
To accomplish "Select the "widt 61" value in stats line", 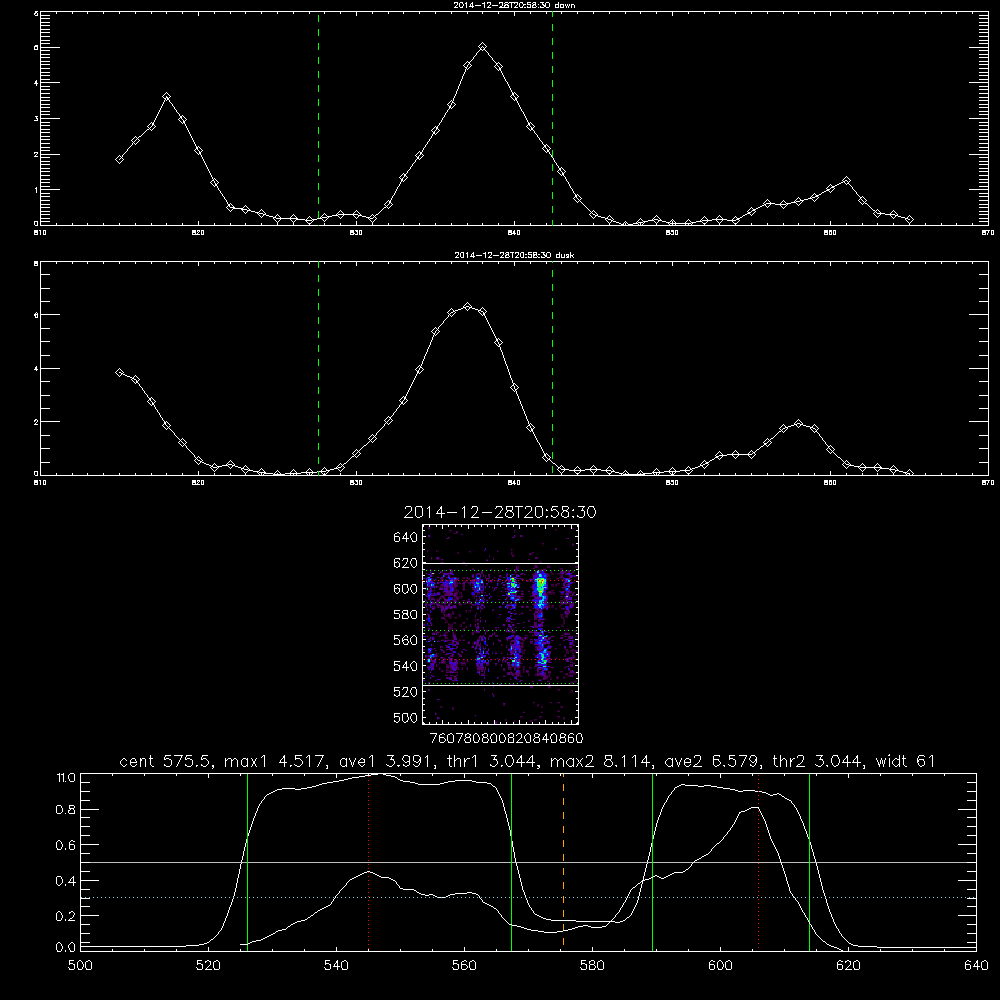I will [x=906, y=761].
